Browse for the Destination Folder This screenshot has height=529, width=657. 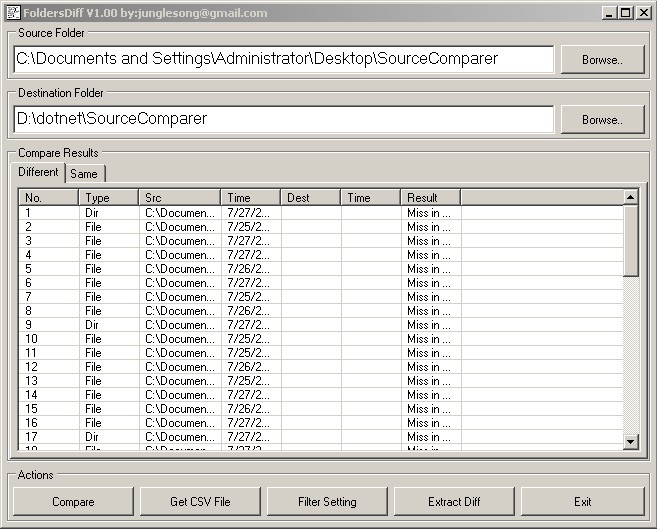[x=602, y=120]
